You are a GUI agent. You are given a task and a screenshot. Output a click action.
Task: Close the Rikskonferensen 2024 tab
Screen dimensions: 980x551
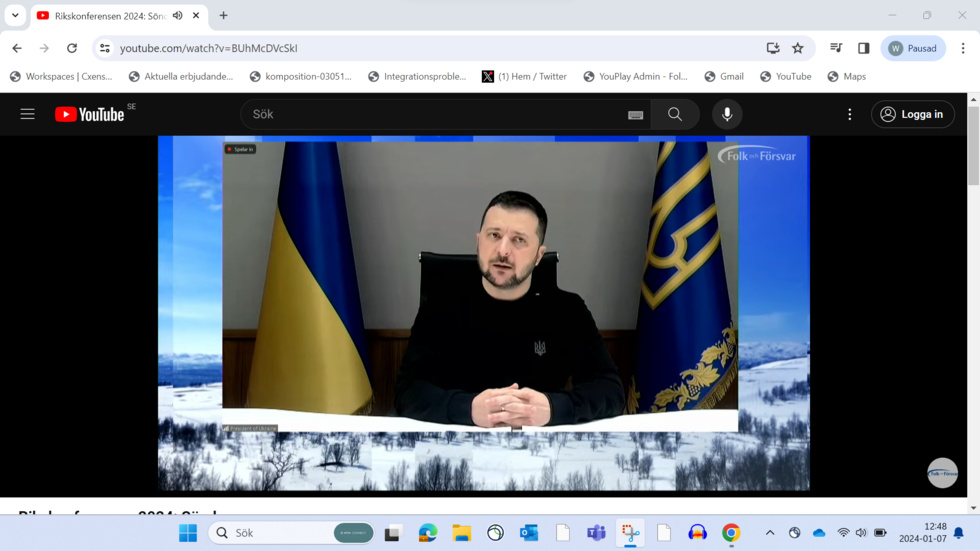point(196,16)
